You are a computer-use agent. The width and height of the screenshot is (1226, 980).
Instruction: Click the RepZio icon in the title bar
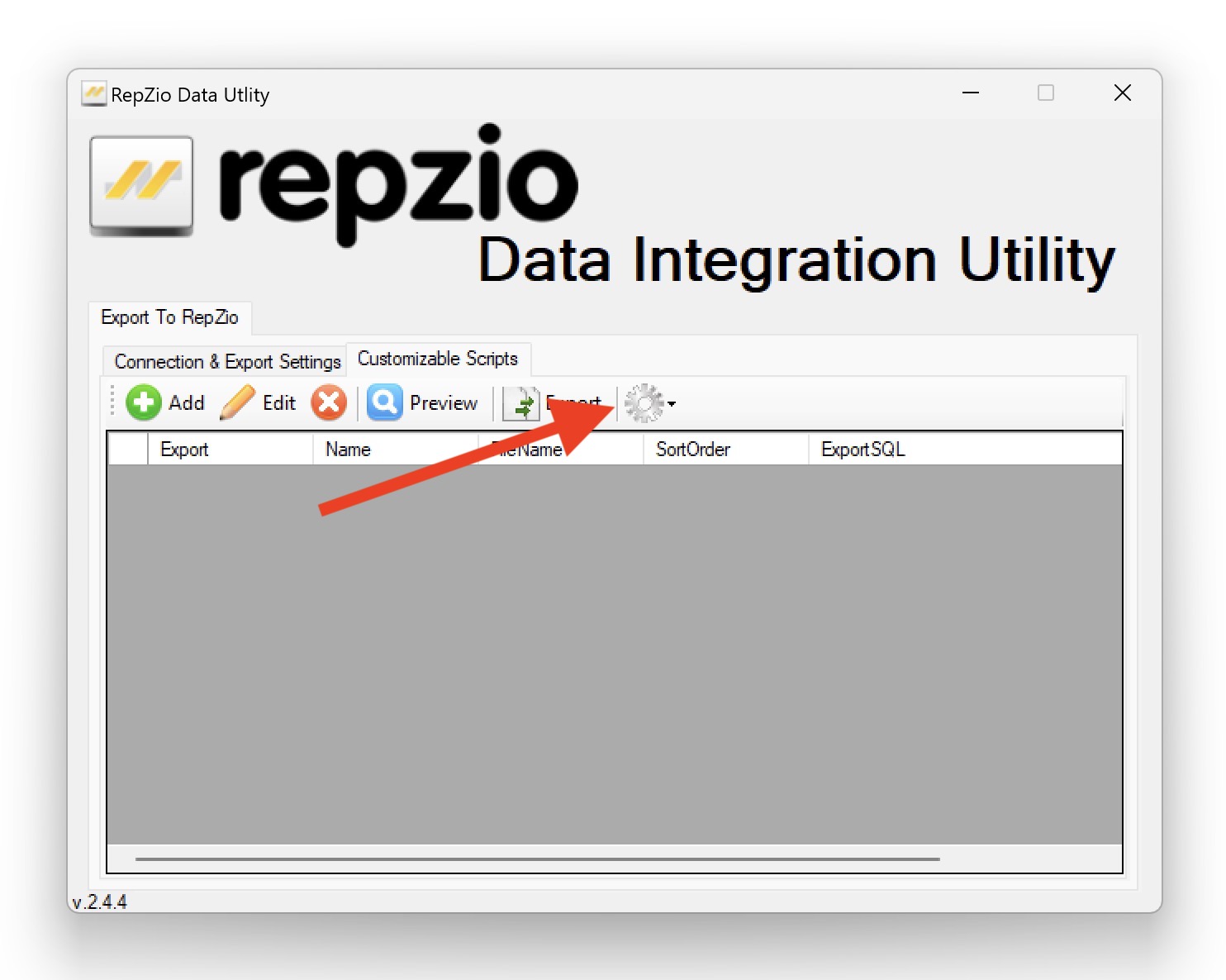click(x=93, y=93)
